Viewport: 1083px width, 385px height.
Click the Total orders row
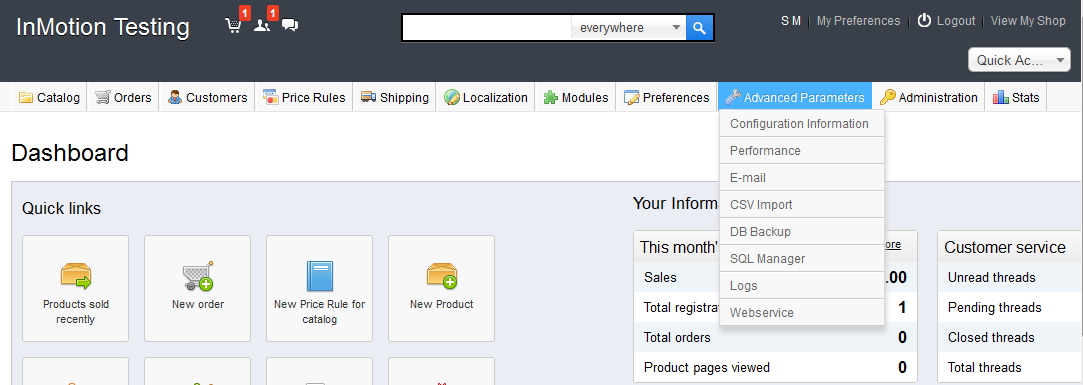point(775,337)
